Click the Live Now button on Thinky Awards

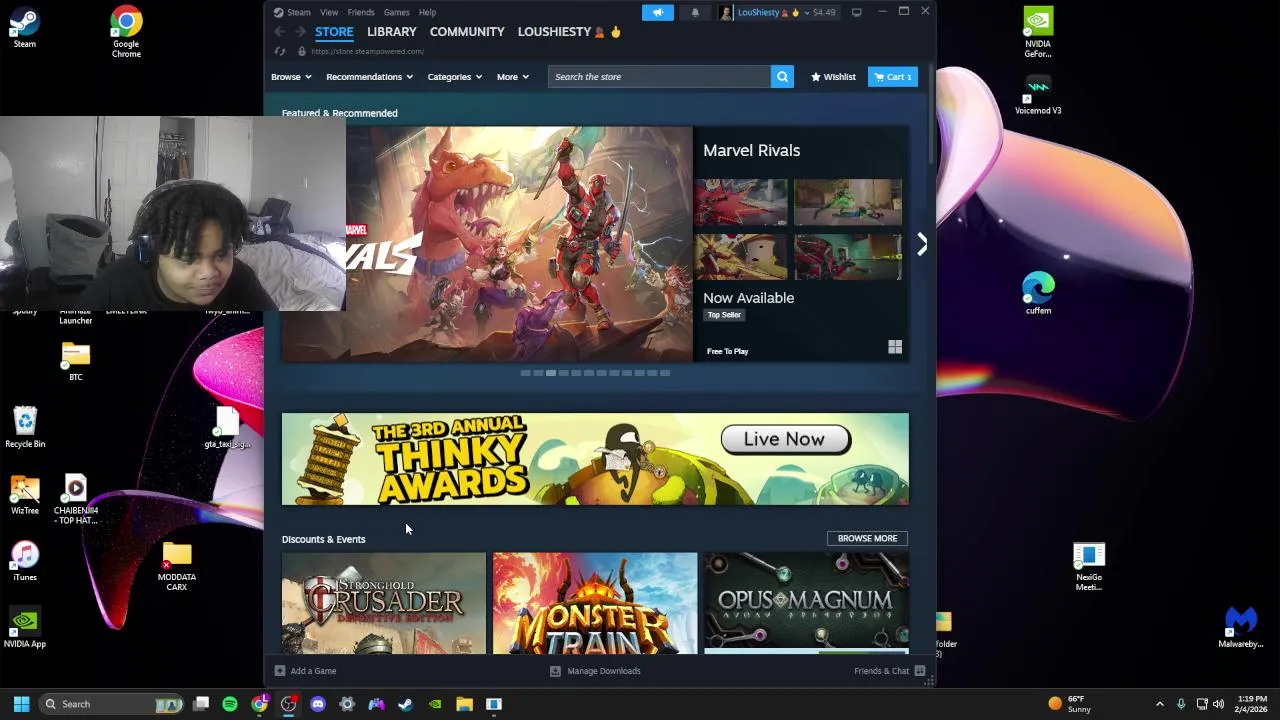coord(785,439)
